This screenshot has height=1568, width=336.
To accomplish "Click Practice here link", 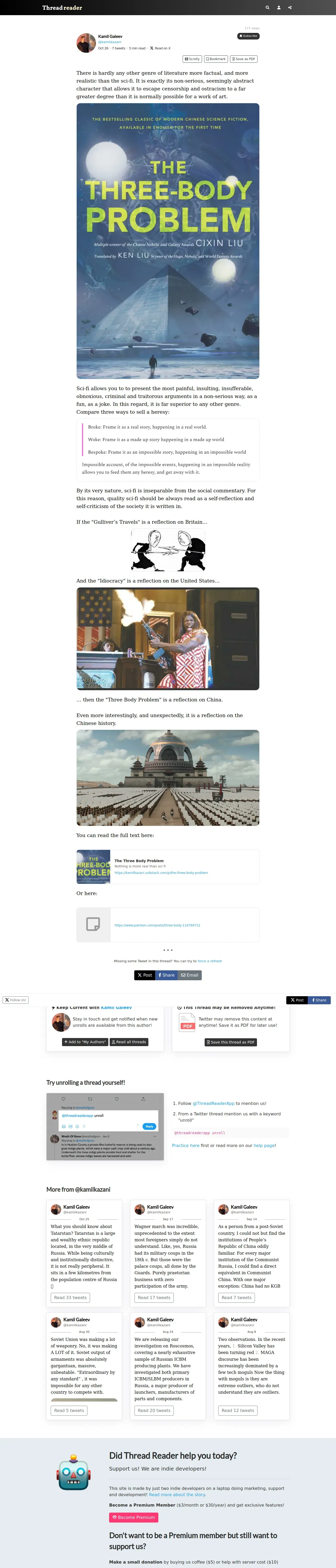I will pyautogui.click(x=185, y=1146).
